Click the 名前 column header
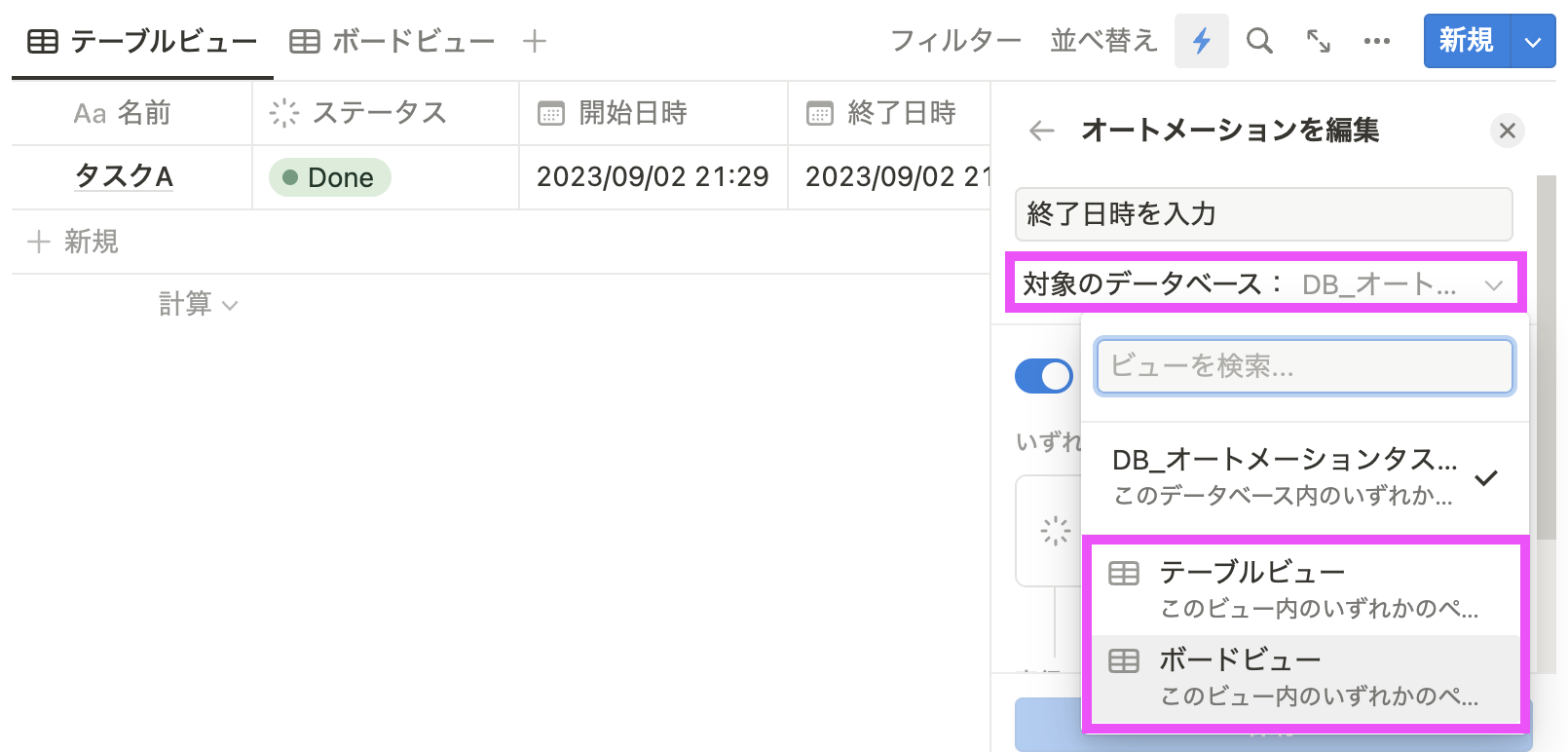Image resolution: width=1568 pixels, height=752 pixels. point(131,113)
